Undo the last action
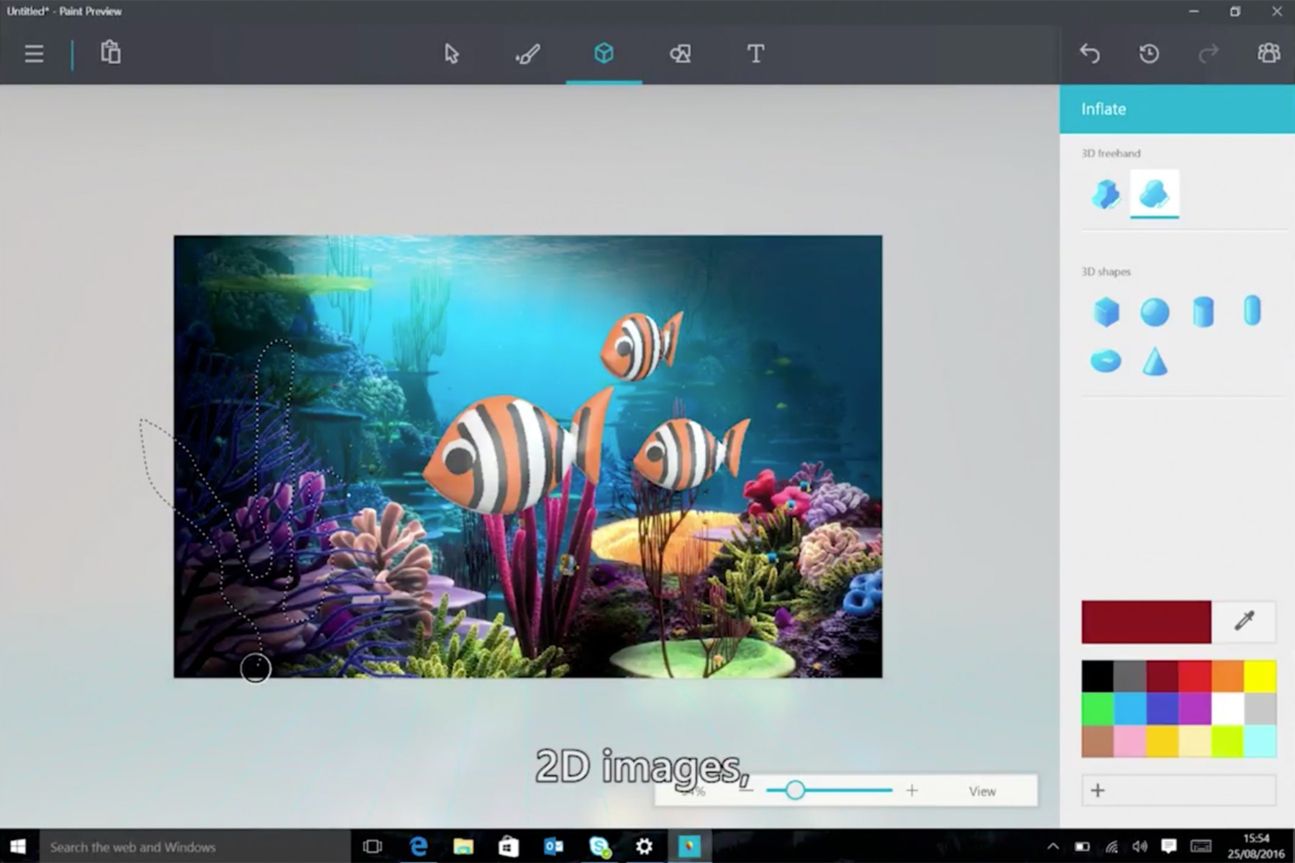1295x863 pixels. click(x=1090, y=54)
